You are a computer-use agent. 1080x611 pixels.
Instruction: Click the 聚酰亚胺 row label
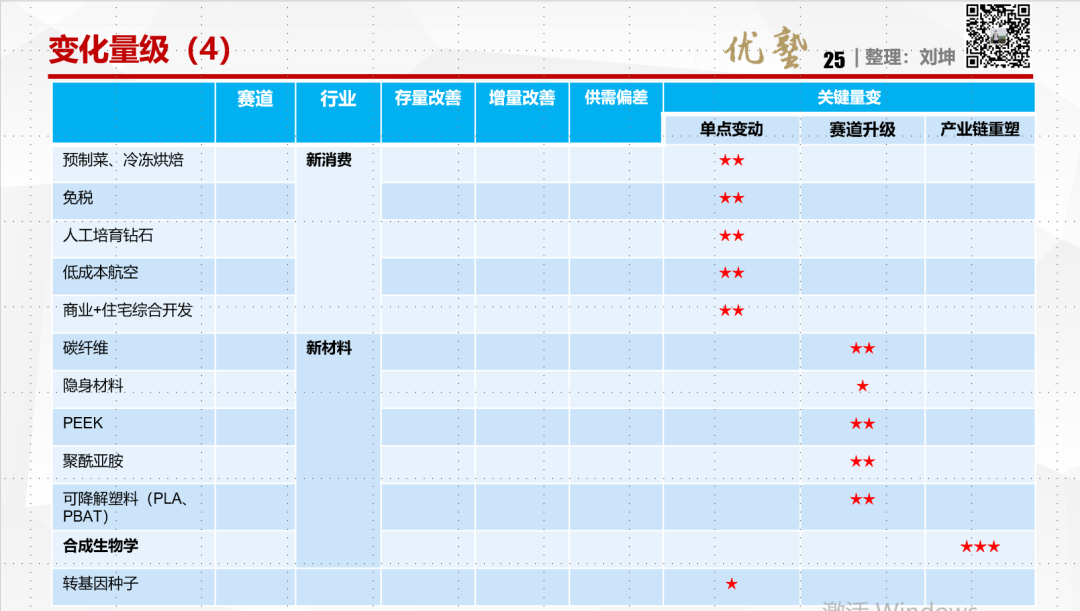[x=93, y=462]
